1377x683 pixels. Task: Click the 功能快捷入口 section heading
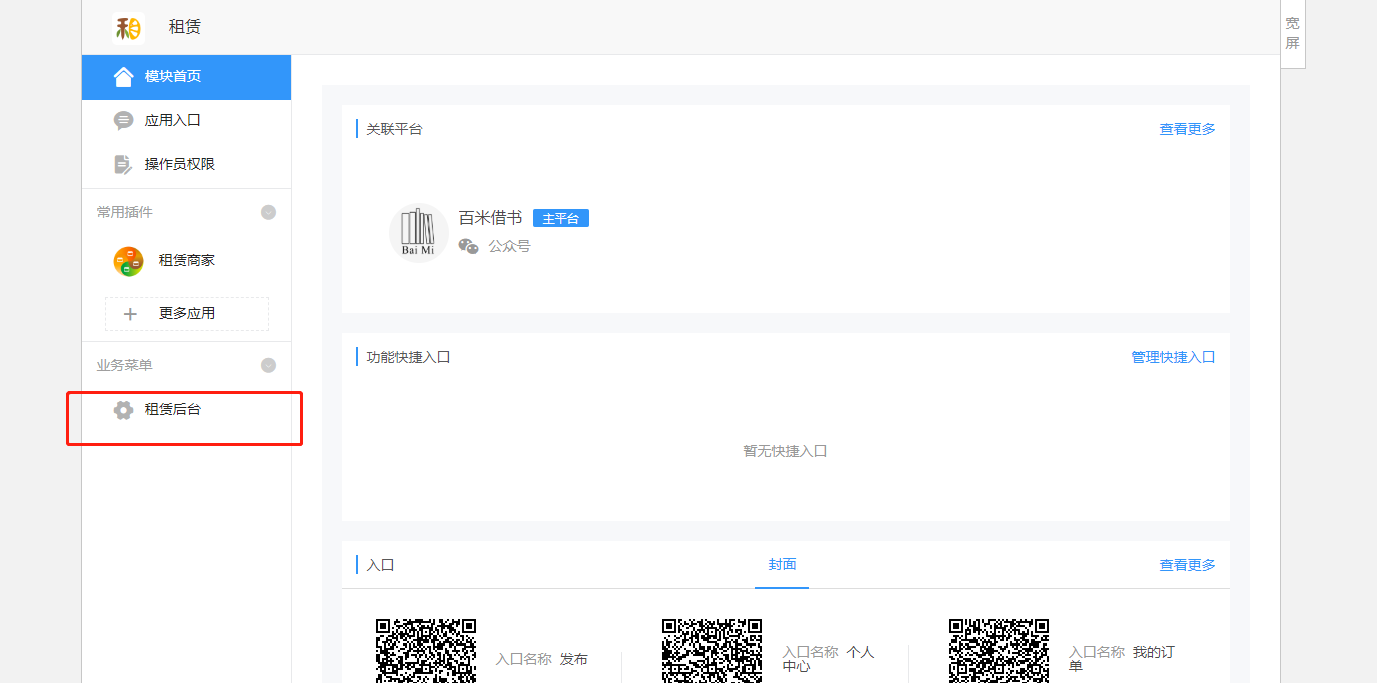click(408, 357)
